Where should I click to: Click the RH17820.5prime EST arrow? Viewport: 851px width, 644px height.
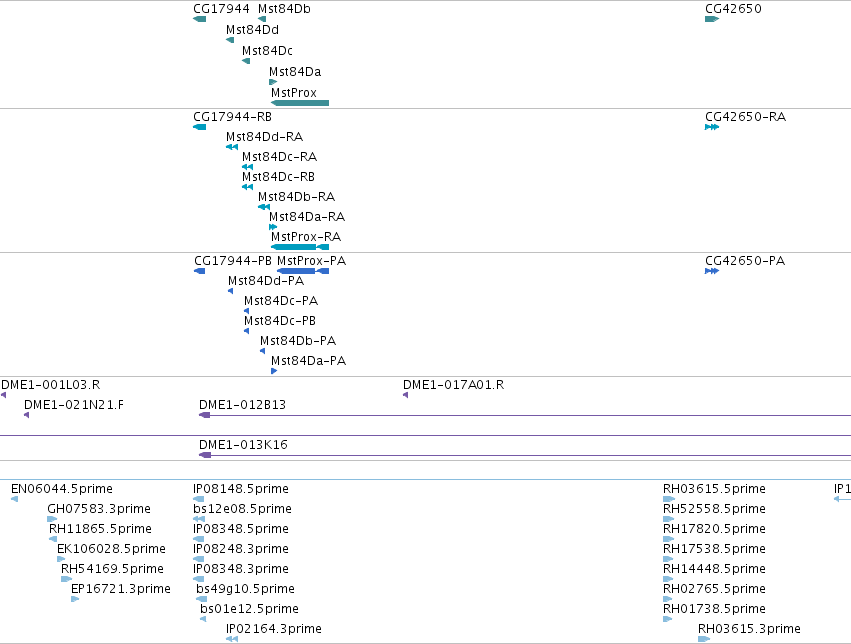(669, 540)
